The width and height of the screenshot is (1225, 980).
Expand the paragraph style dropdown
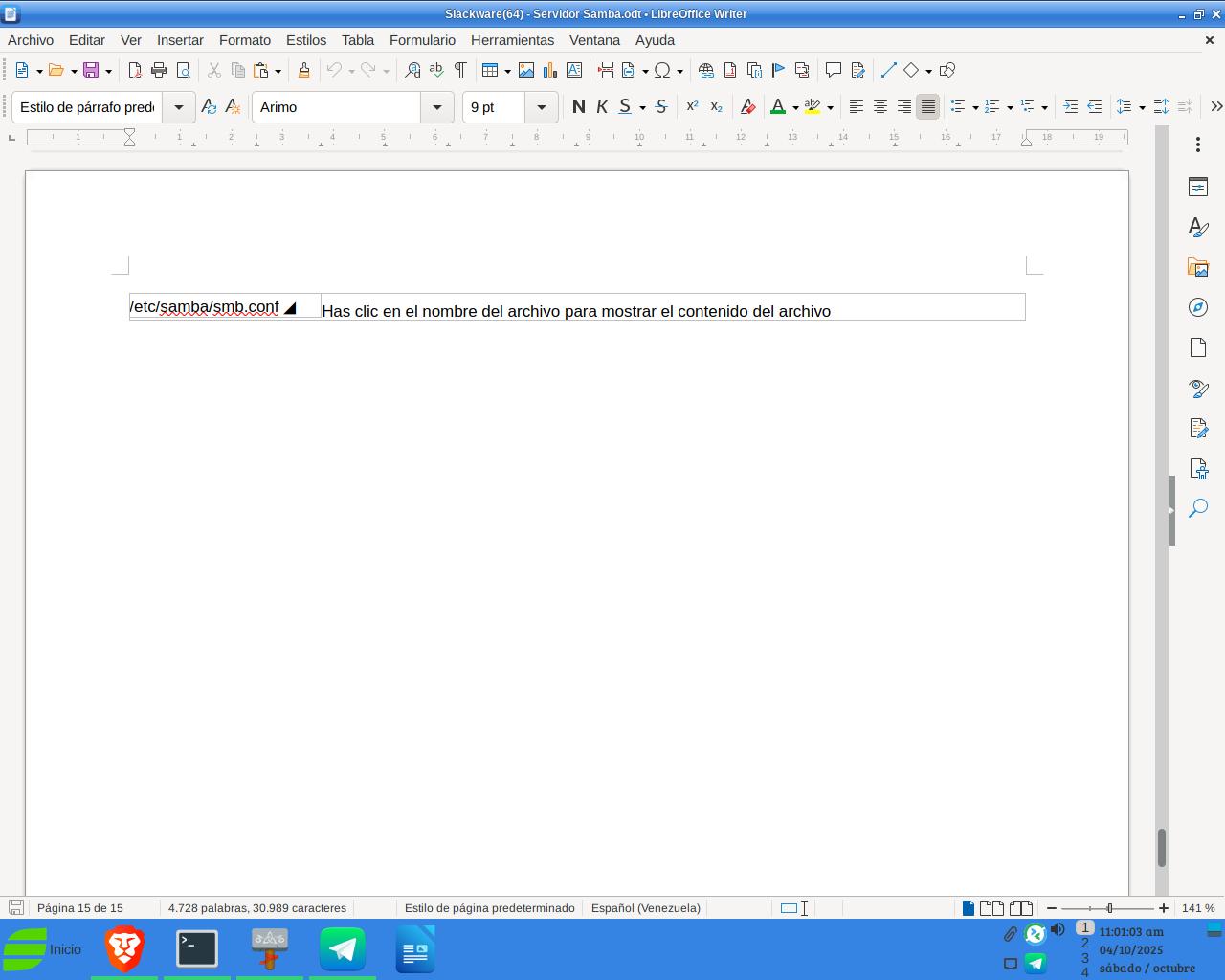[178, 107]
